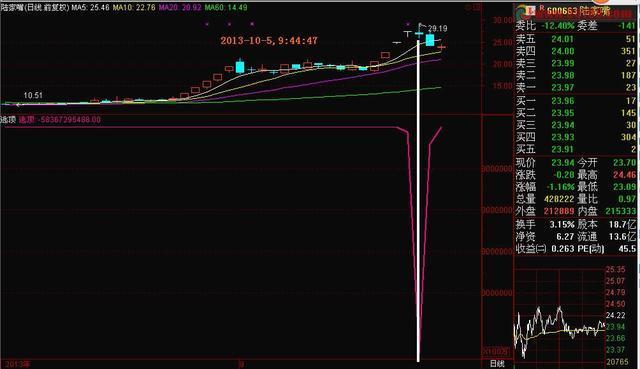Click the 涨跌 value -0.28
This screenshot has height=369, width=640.
(563, 175)
